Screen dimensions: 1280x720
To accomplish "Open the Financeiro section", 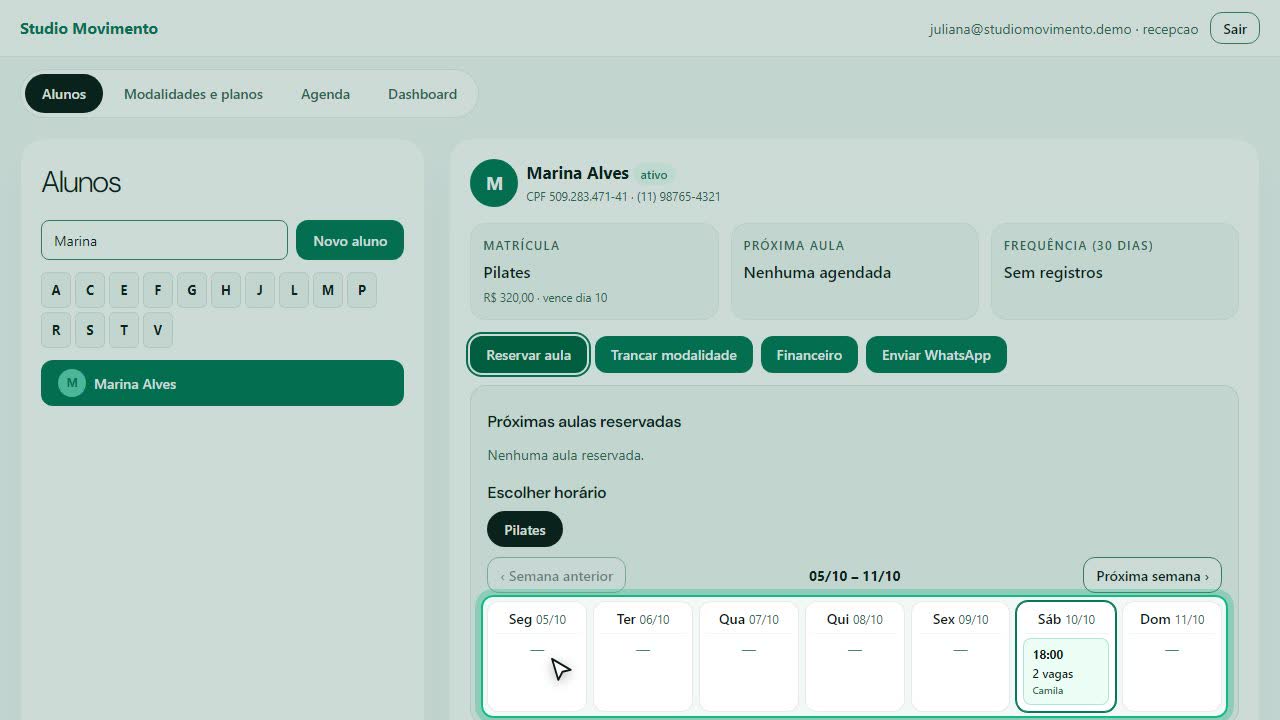I will tap(809, 355).
